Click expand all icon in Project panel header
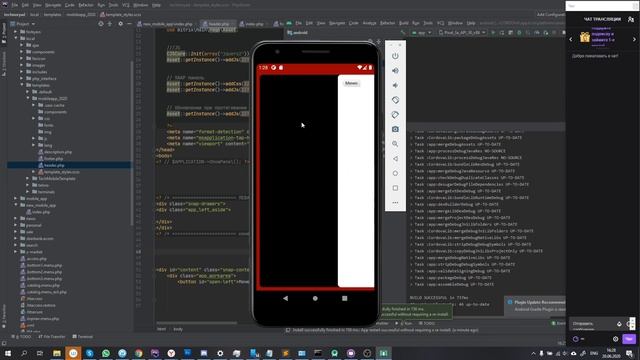Viewport: 640px width, 360px height. tap(110, 24)
